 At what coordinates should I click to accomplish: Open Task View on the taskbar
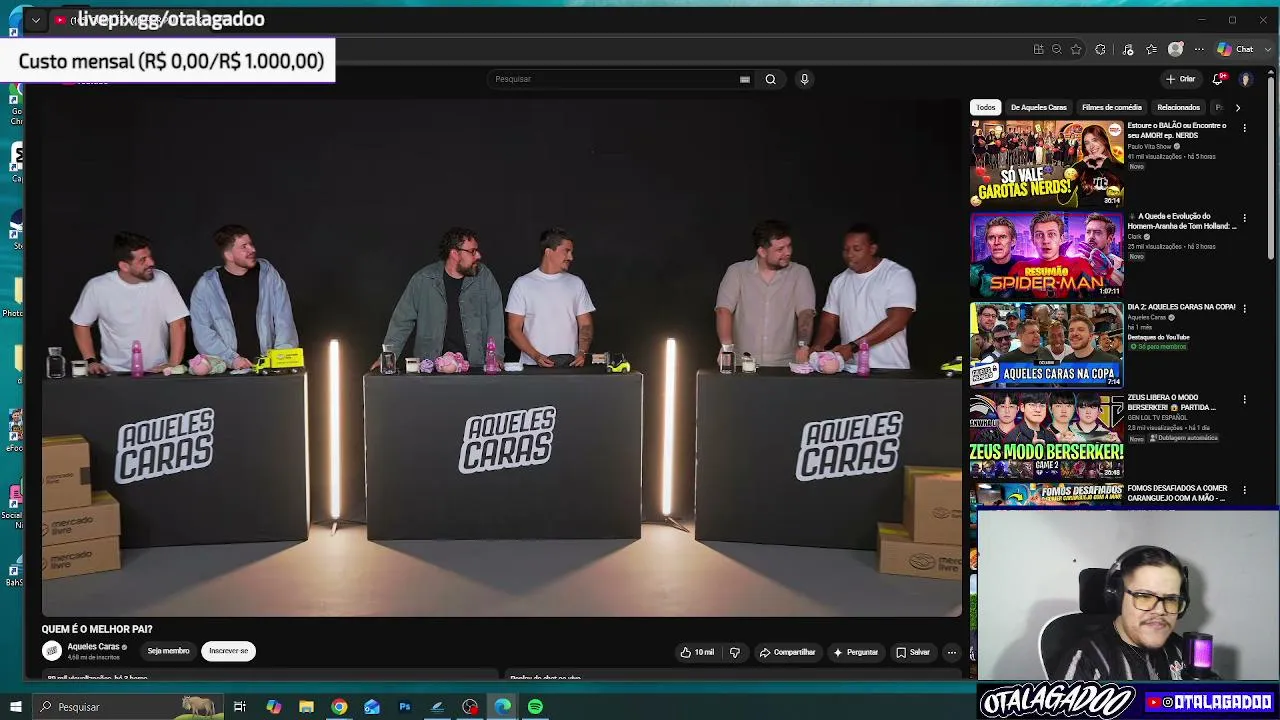(240, 707)
